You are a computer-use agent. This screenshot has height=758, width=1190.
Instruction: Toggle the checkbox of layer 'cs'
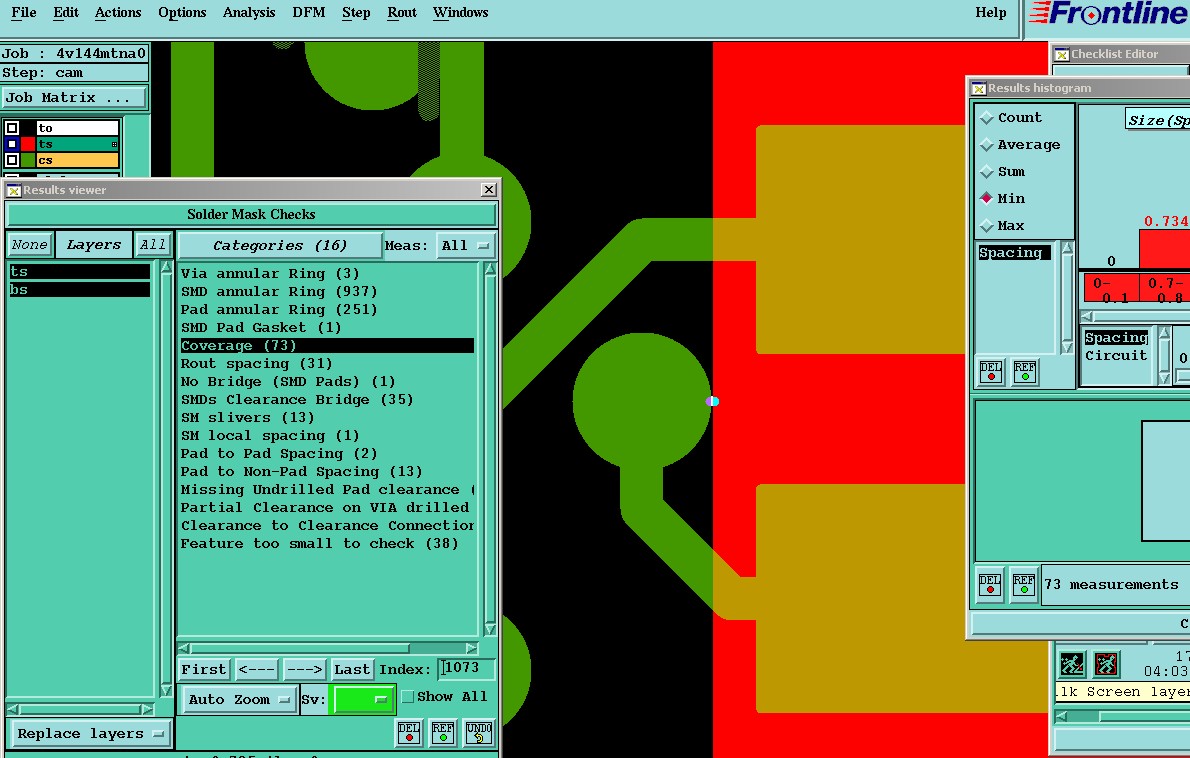tap(11, 160)
